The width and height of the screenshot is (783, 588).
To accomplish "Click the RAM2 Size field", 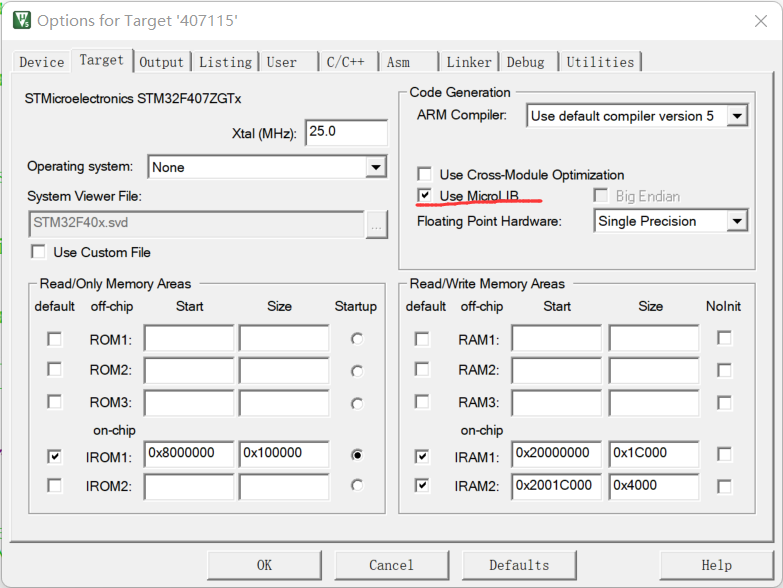I will click(654, 370).
